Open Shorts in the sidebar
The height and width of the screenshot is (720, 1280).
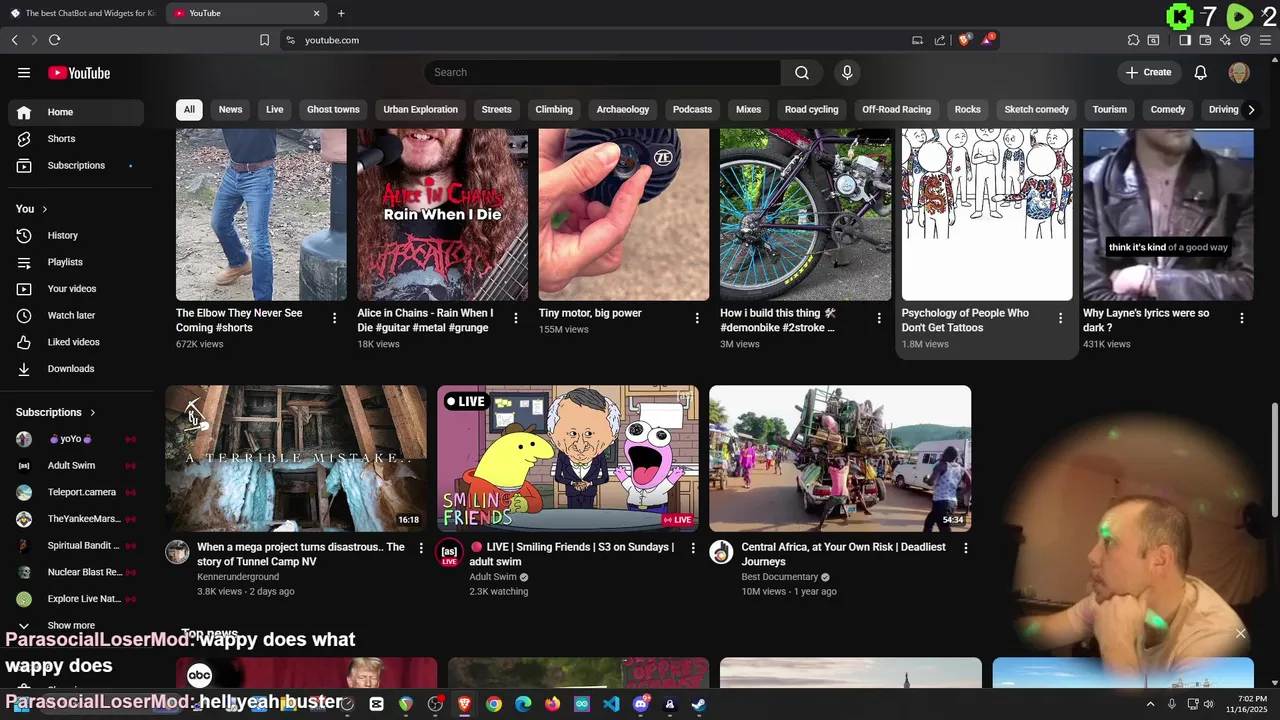(77, 139)
